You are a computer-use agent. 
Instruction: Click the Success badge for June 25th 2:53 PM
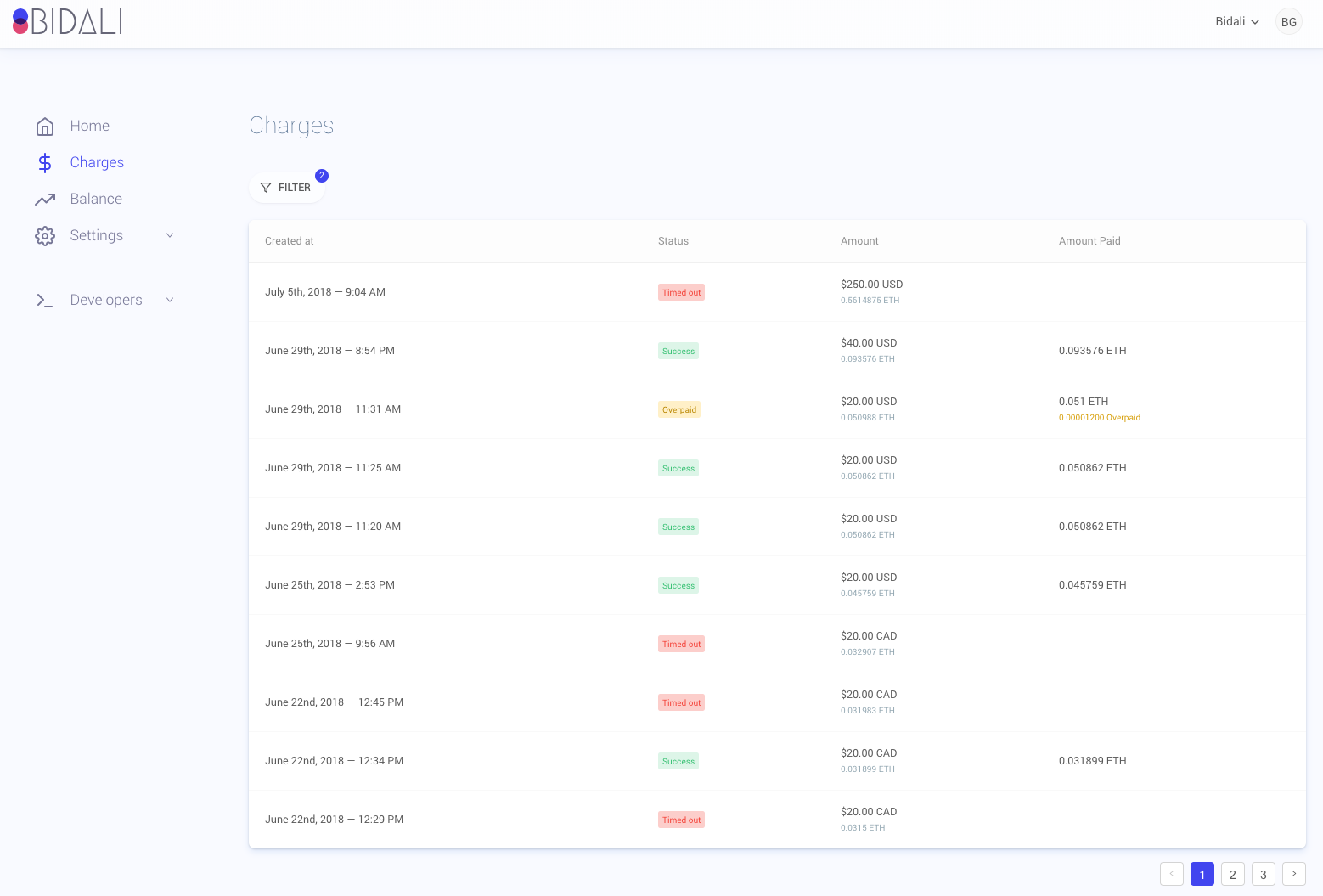coord(678,585)
